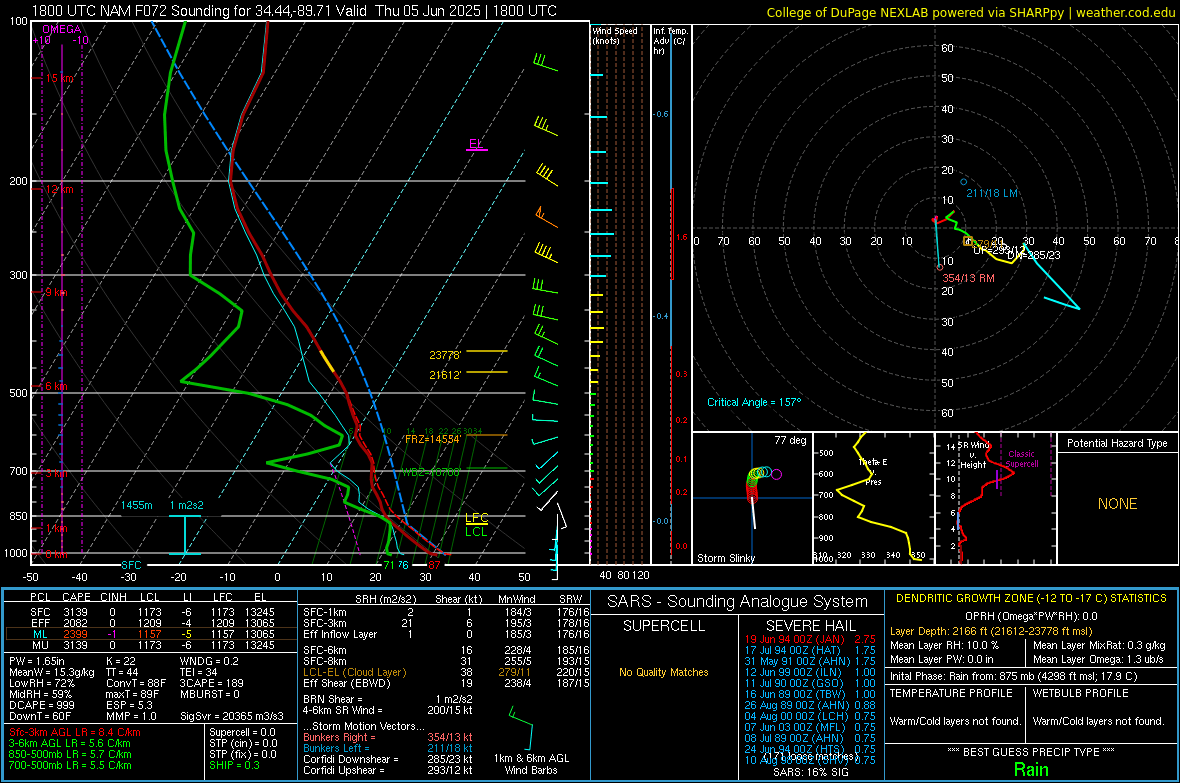Select the '211/18 LM' hodograph label
1180x783 pixels.
coord(992,193)
